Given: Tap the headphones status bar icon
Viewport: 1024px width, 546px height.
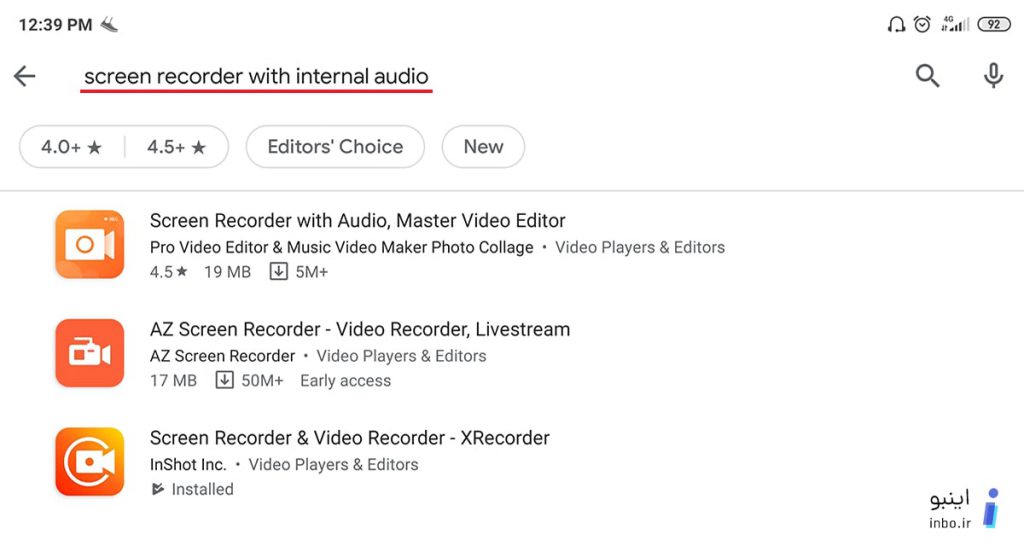Looking at the screenshot, I should pos(896,25).
